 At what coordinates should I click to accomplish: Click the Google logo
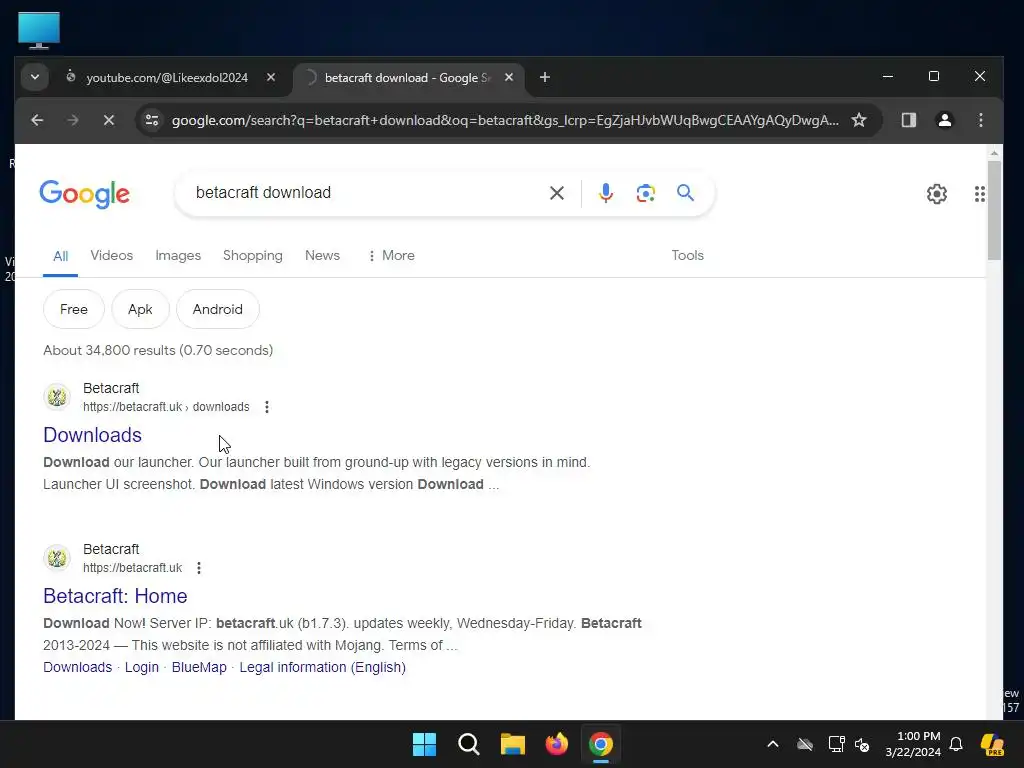click(x=84, y=193)
